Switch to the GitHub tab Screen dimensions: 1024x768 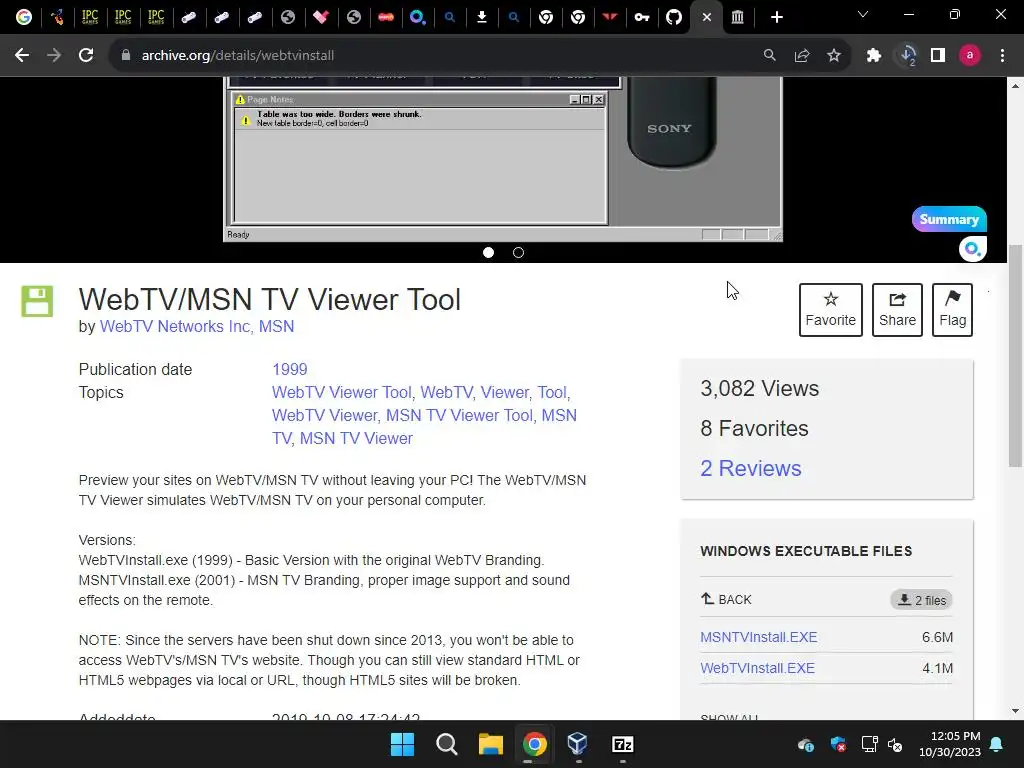pos(673,17)
